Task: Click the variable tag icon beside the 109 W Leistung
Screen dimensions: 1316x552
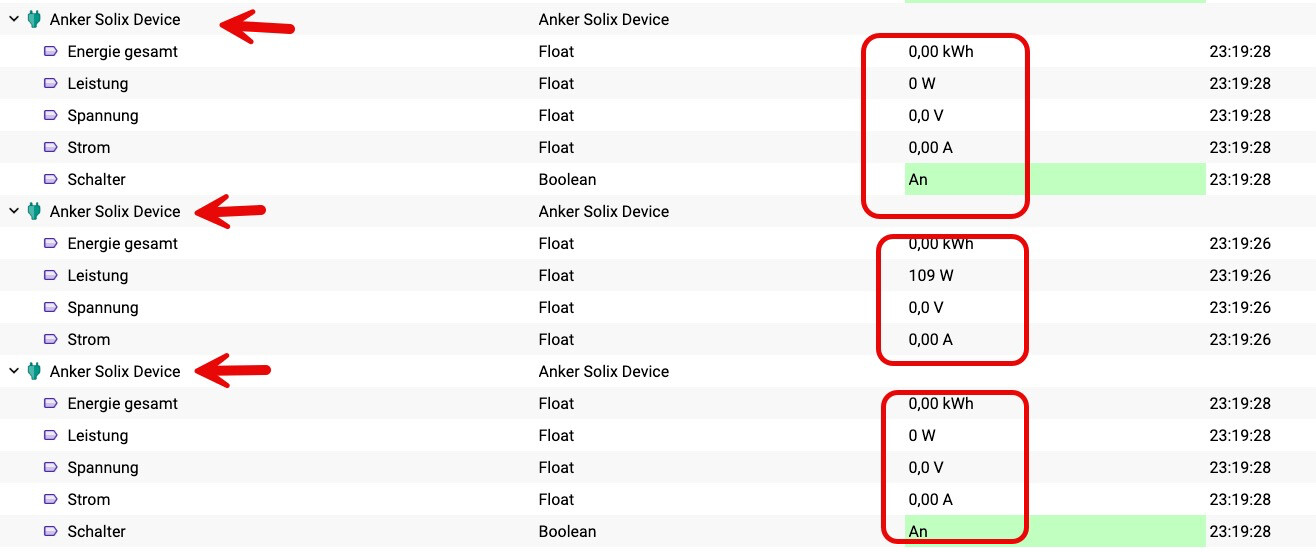Action: point(51,275)
